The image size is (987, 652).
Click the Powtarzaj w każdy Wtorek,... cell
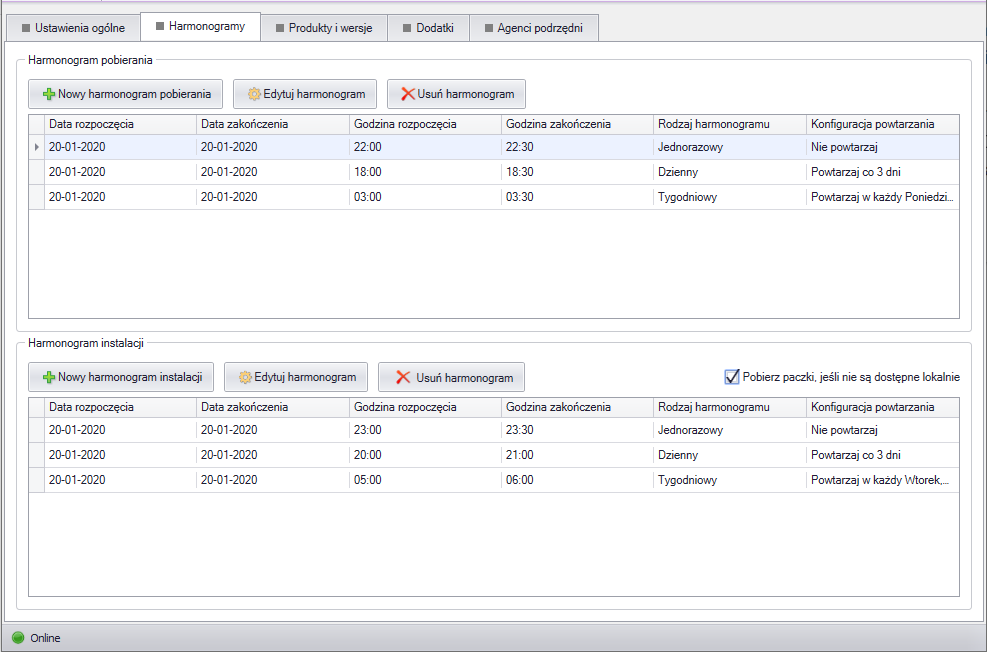(883, 480)
